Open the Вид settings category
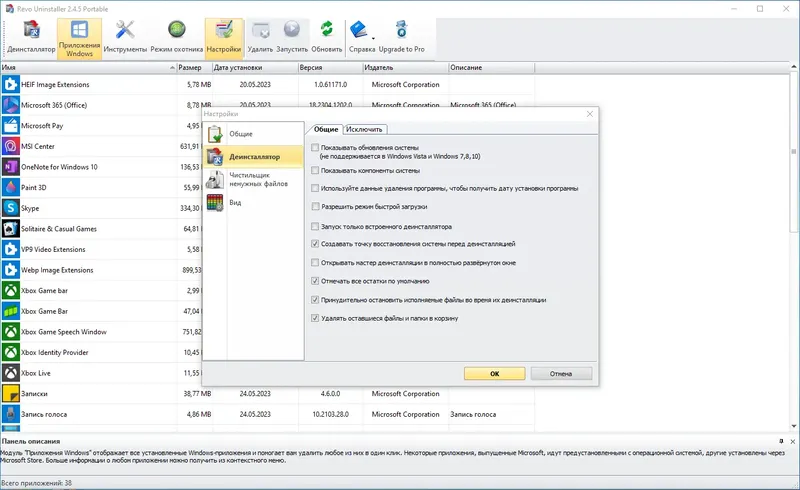This screenshot has height=490, width=800. point(254,203)
